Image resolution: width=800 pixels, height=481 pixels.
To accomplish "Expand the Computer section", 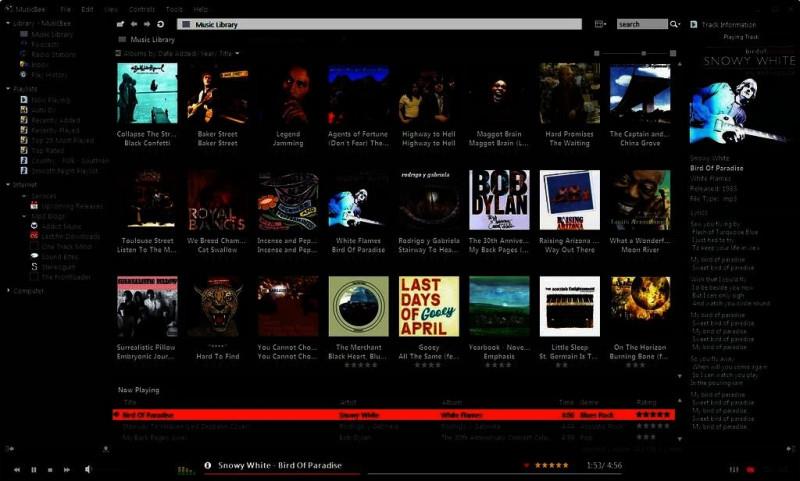I will click(x=8, y=290).
